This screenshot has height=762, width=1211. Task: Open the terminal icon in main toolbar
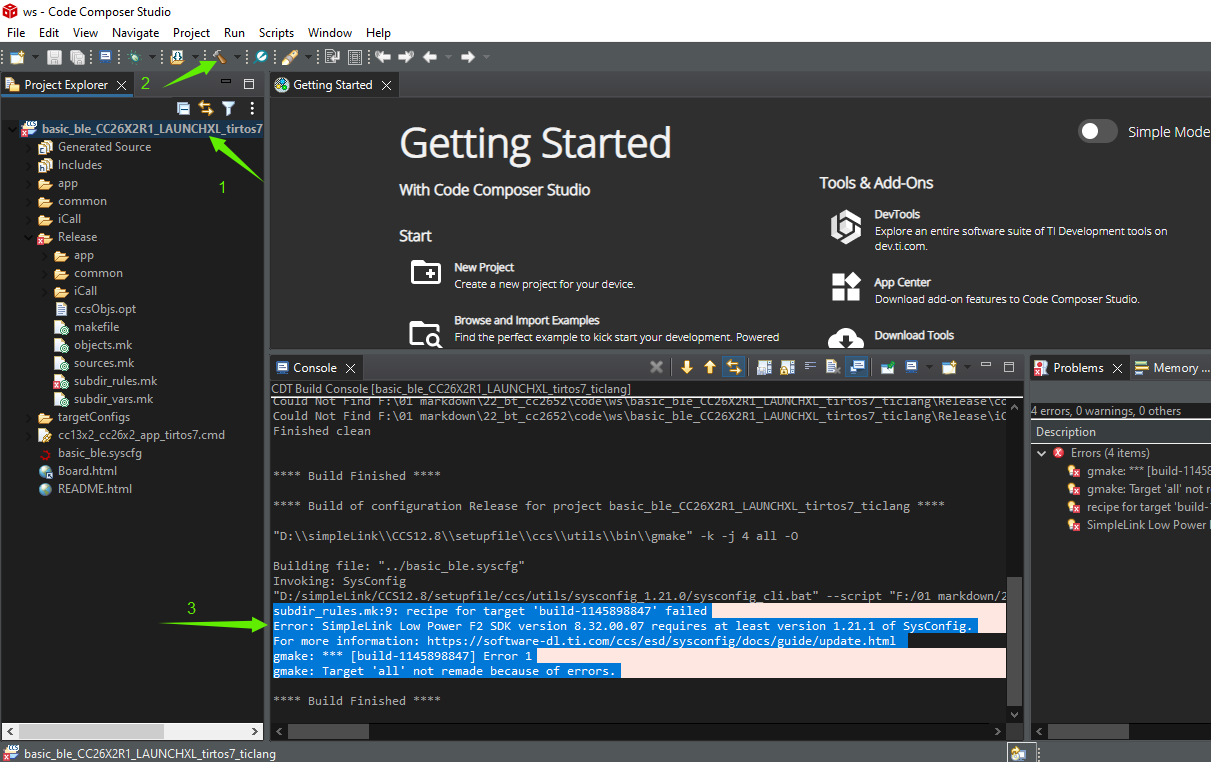pos(105,57)
